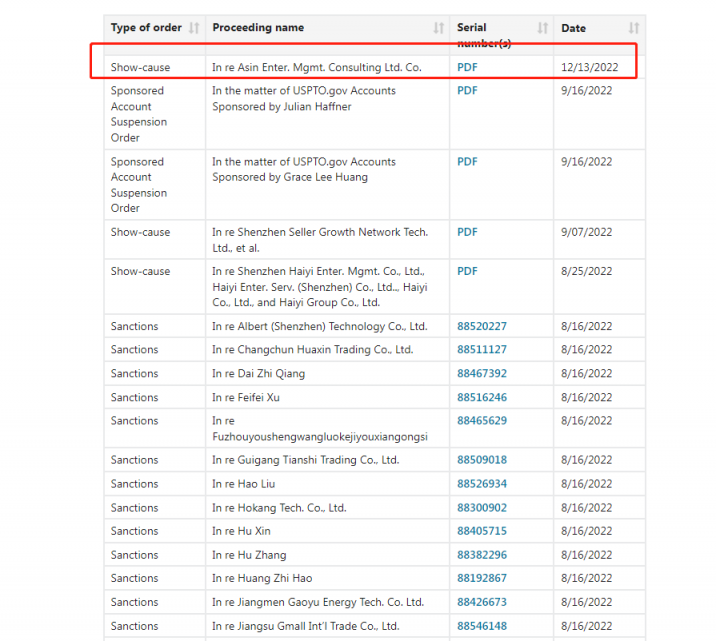Open serial number 88526934 for Hao Liu

(x=482, y=484)
